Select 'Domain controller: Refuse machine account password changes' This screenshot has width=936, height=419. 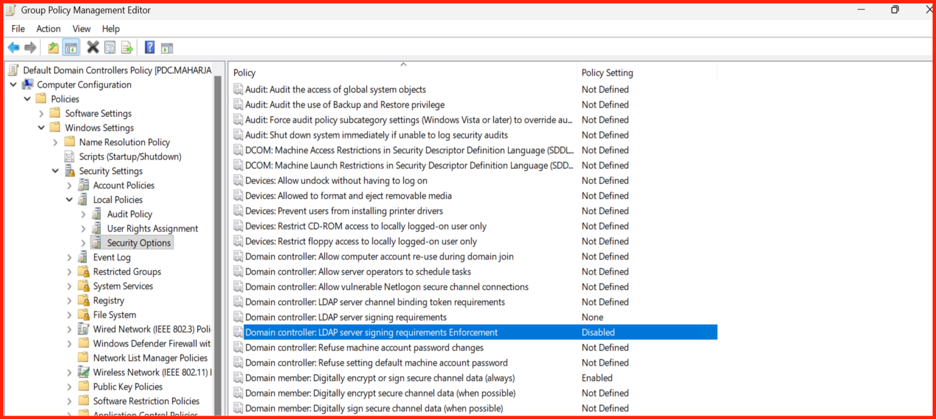coord(364,347)
